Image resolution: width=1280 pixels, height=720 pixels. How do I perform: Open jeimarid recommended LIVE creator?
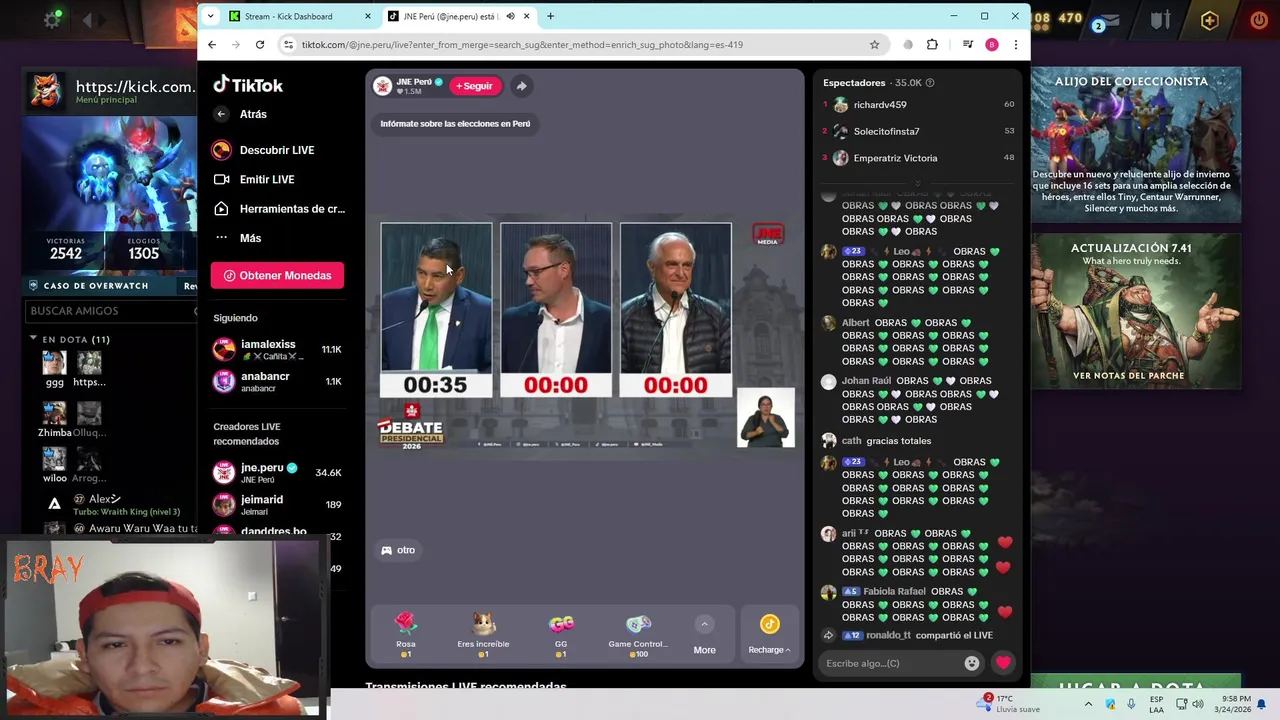pyautogui.click(x=277, y=504)
